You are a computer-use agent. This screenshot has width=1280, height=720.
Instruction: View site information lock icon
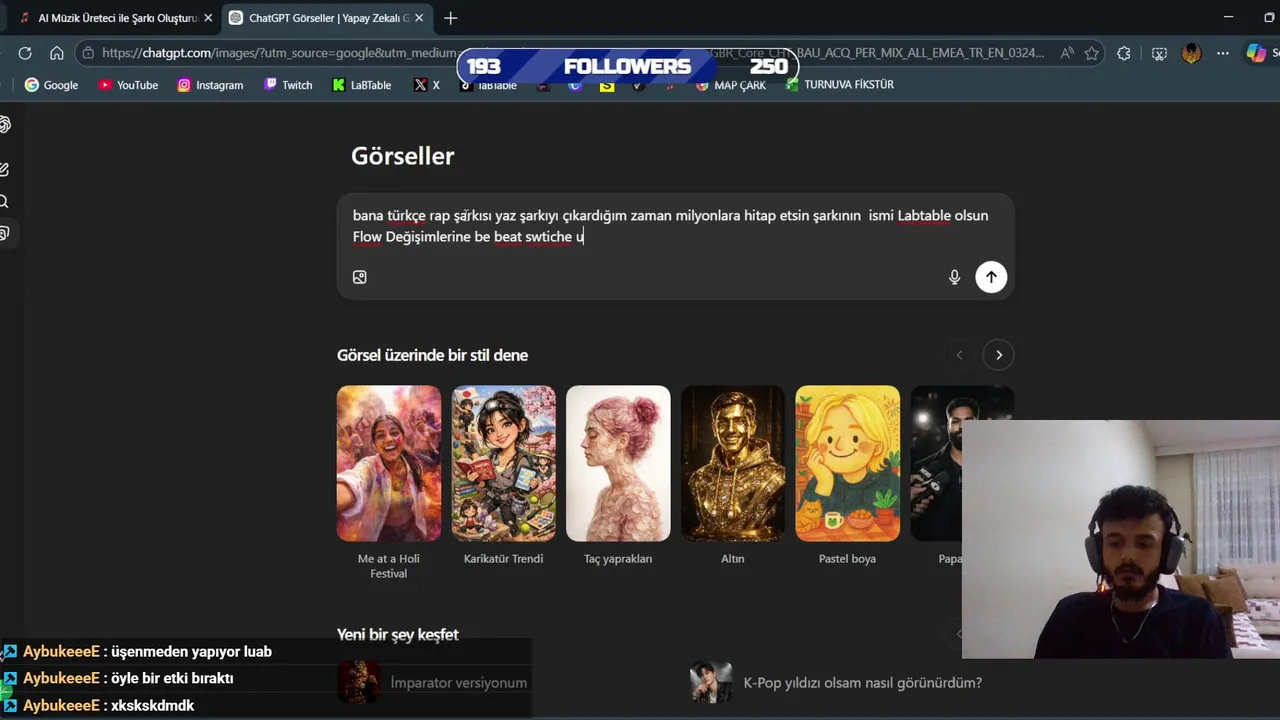pyautogui.click(x=89, y=53)
